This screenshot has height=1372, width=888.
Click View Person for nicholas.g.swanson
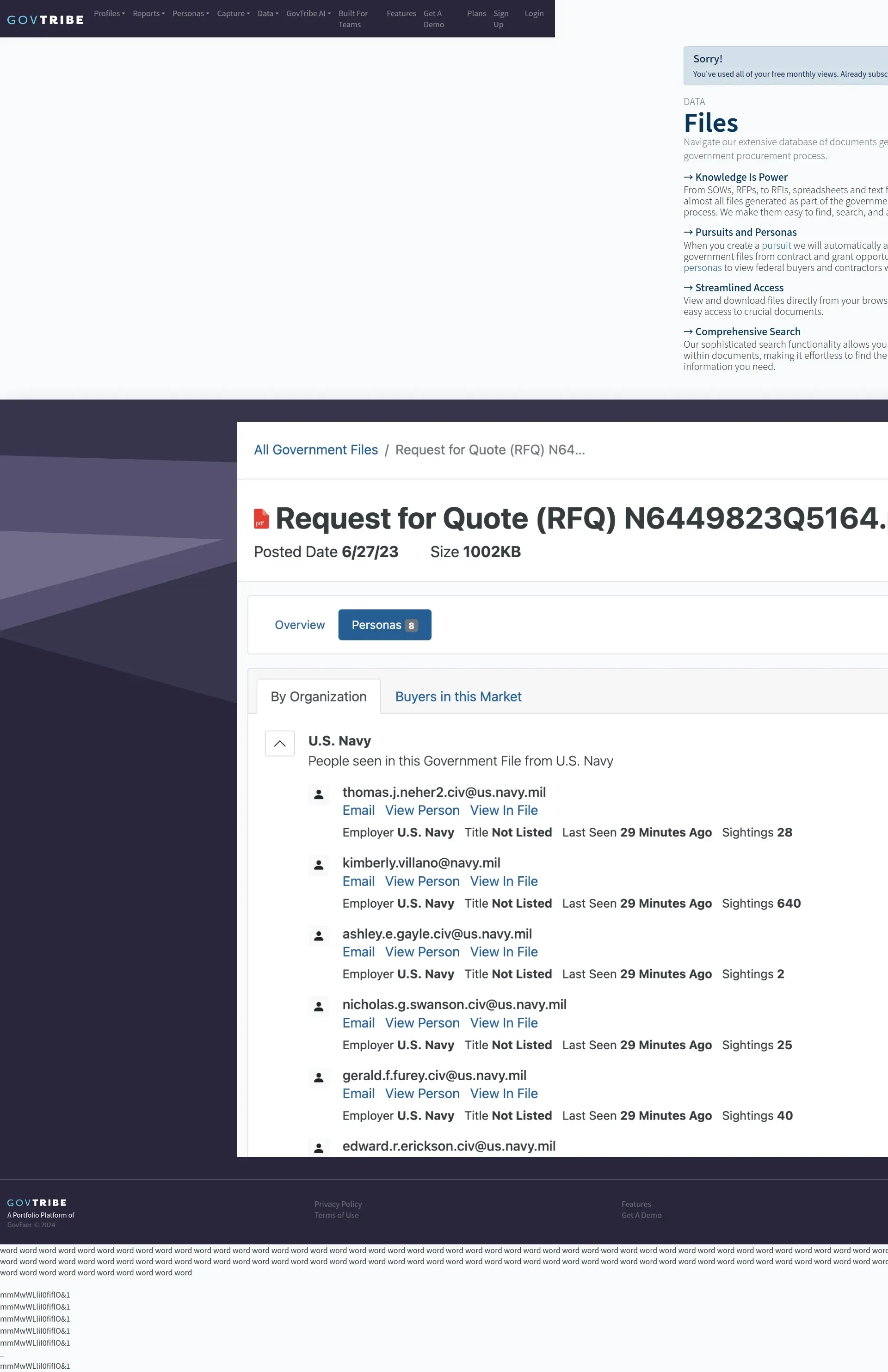422,1023
